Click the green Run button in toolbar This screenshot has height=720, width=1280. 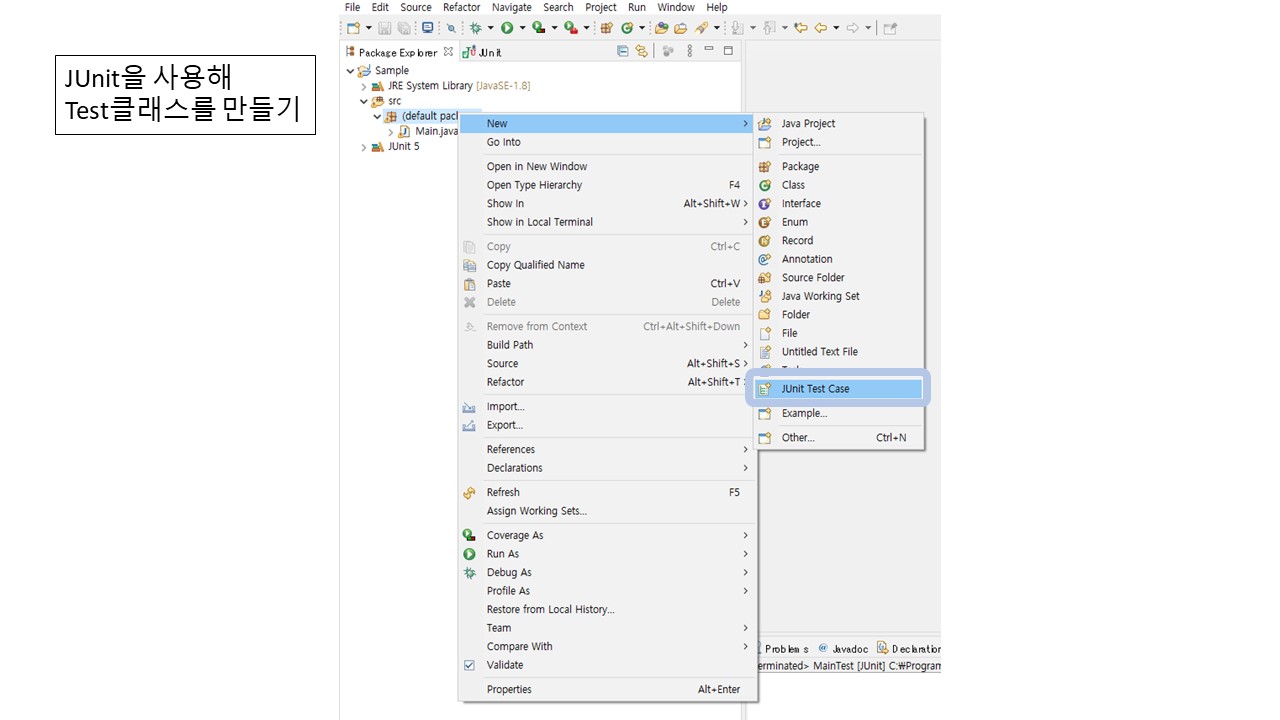point(507,28)
